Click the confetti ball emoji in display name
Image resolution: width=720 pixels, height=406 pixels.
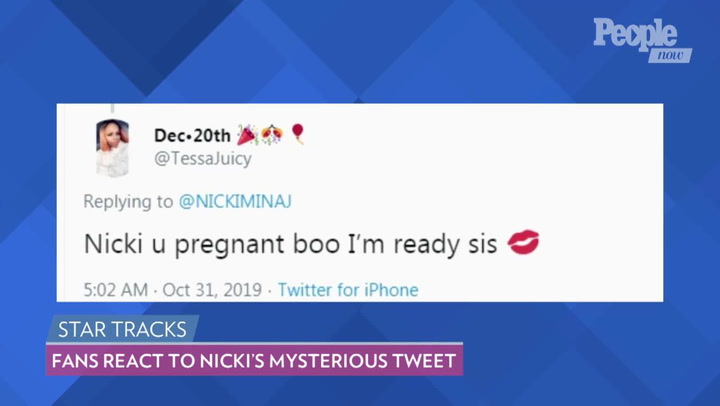[x=272, y=135]
